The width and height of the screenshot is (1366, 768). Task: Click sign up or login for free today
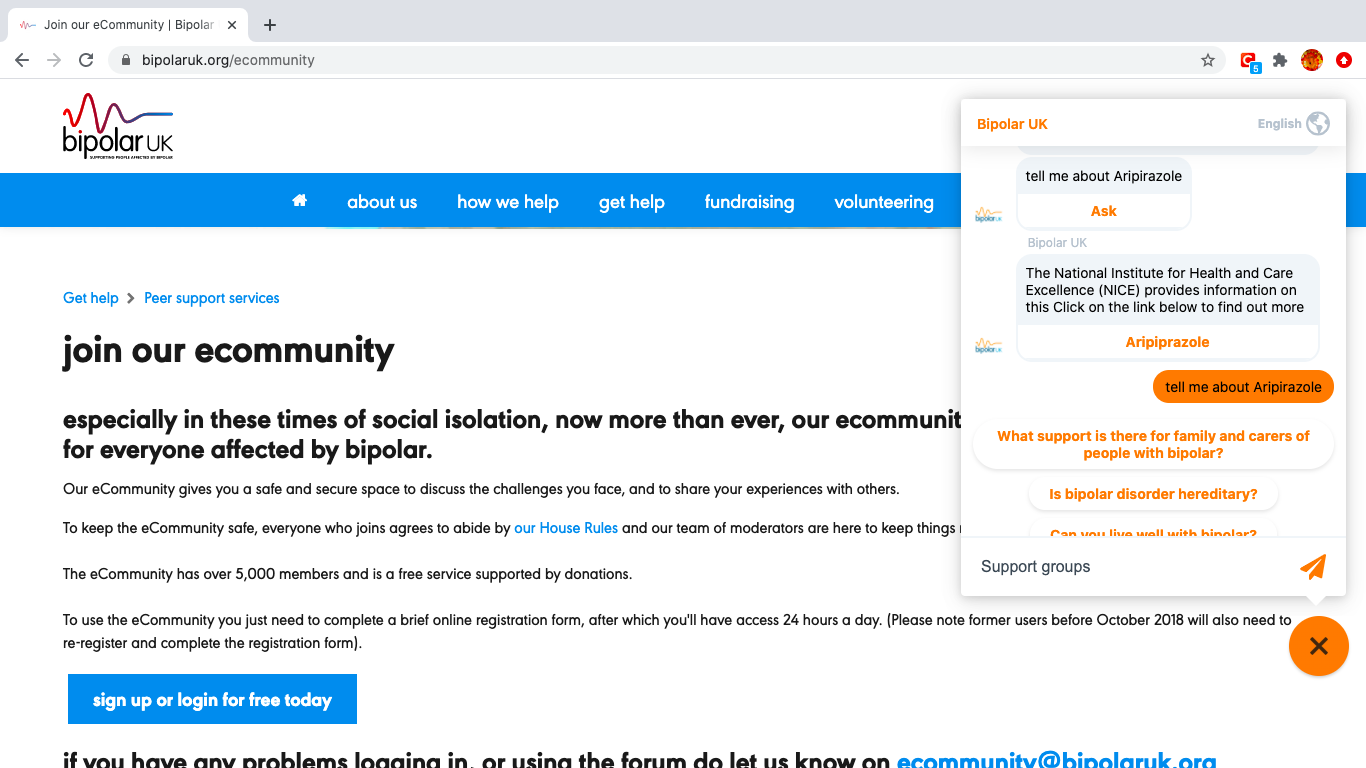coord(212,699)
